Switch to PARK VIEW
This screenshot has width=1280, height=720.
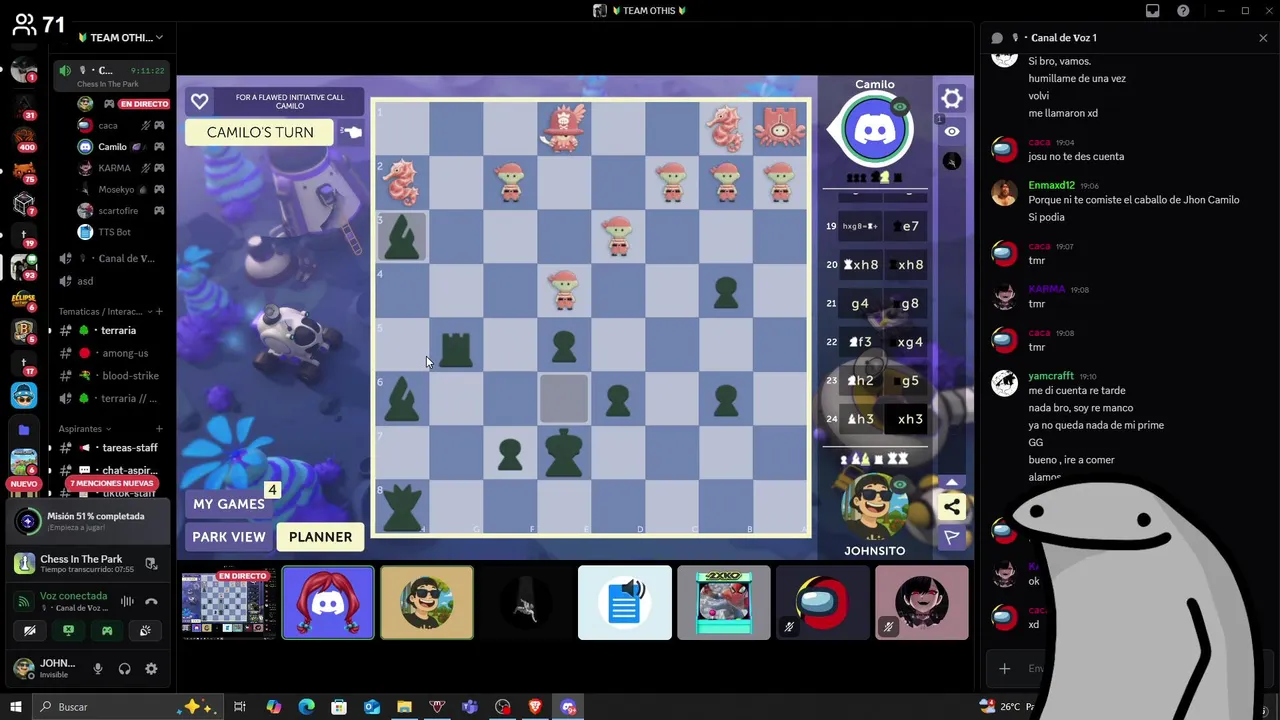(229, 537)
